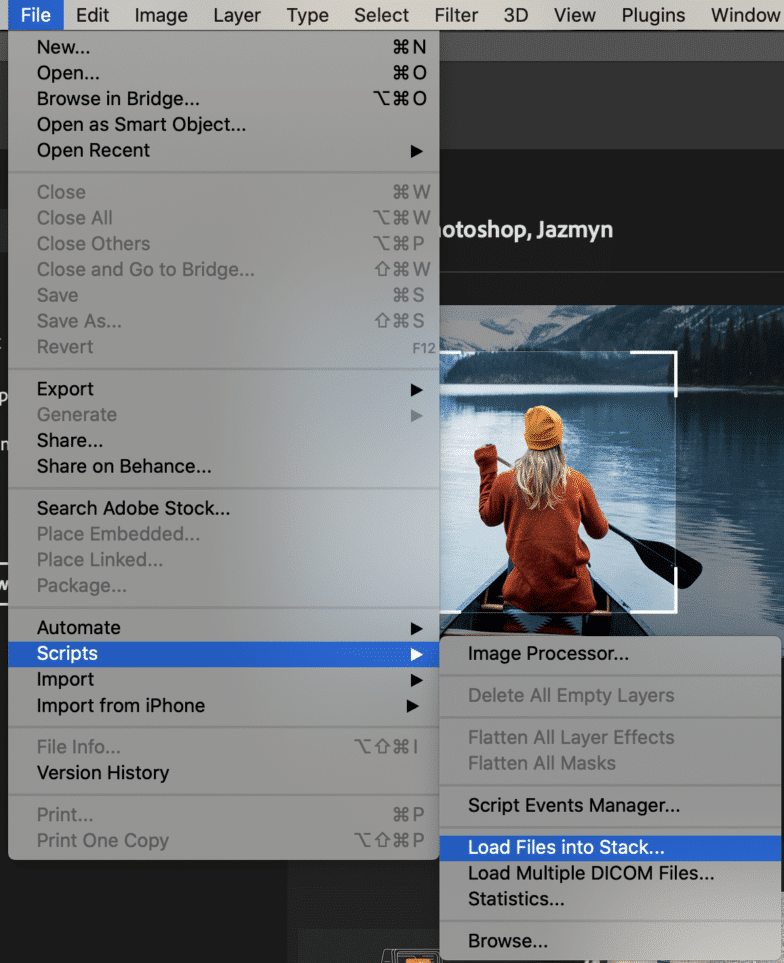
Task: Click Browse in Bridge...
Action: [118, 99]
